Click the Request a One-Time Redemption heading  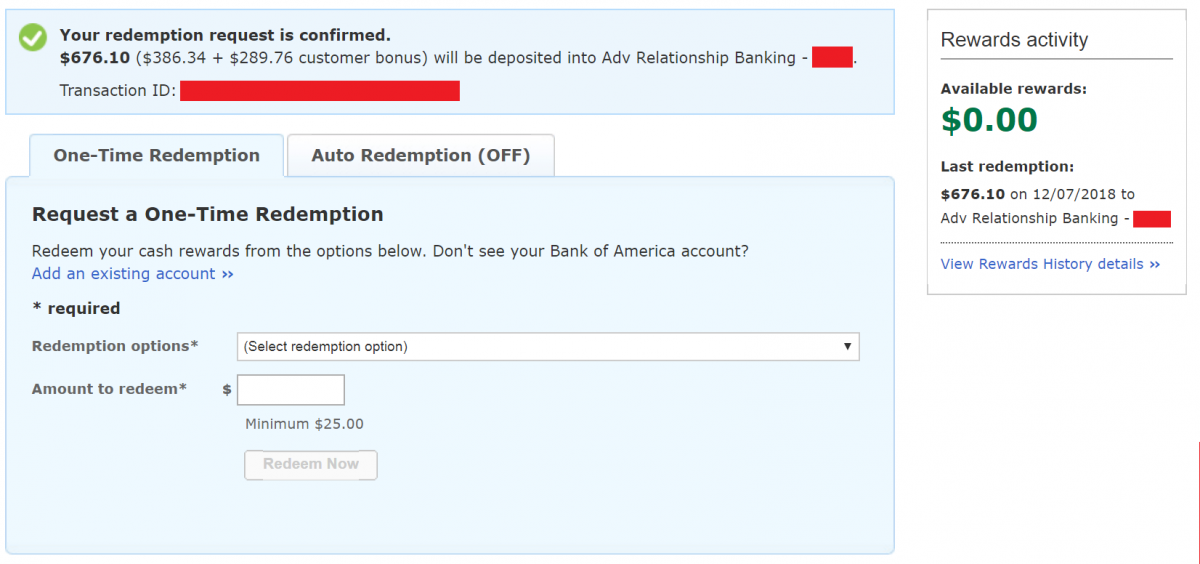pyautogui.click(x=207, y=214)
